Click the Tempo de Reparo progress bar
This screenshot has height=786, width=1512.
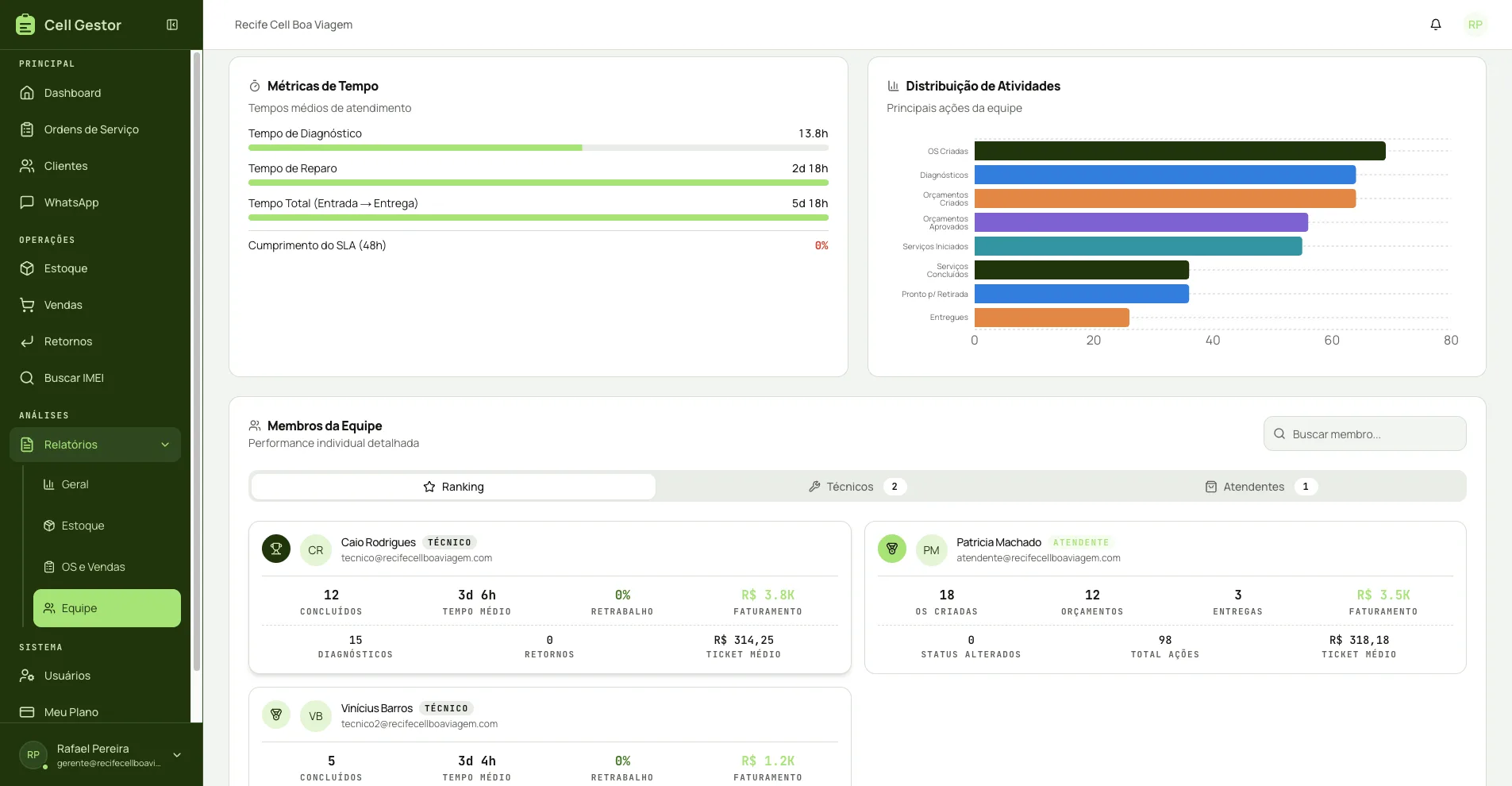538,183
